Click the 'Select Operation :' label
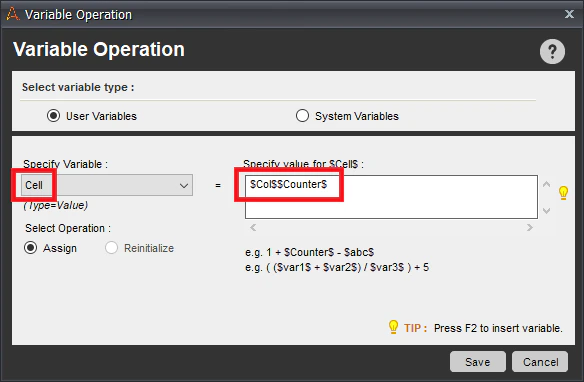Viewport: 584px width, 382px height. click(x=68, y=228)
